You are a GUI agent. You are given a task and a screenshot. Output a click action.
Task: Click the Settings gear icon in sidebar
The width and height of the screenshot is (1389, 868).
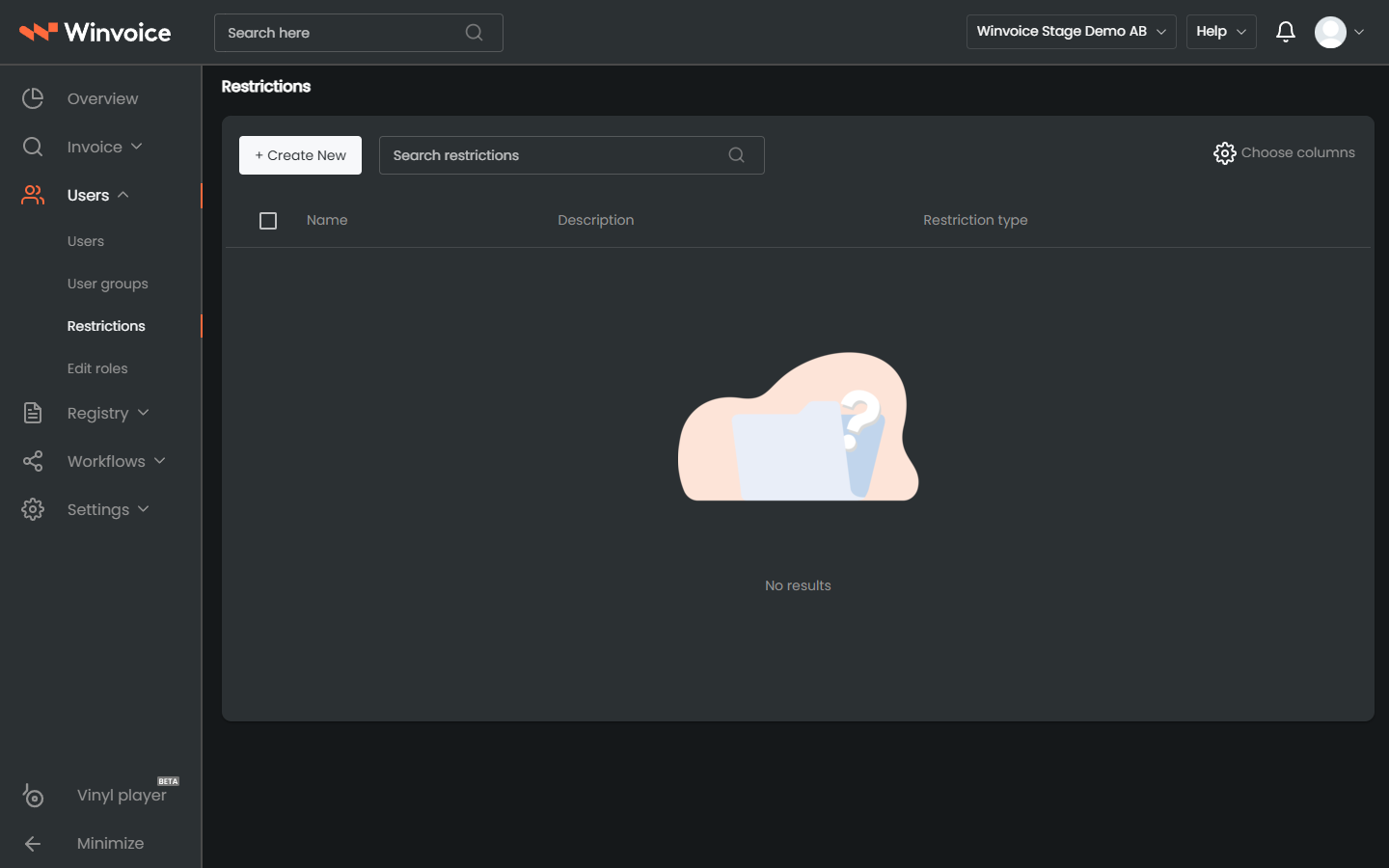[x=33, y=509]
